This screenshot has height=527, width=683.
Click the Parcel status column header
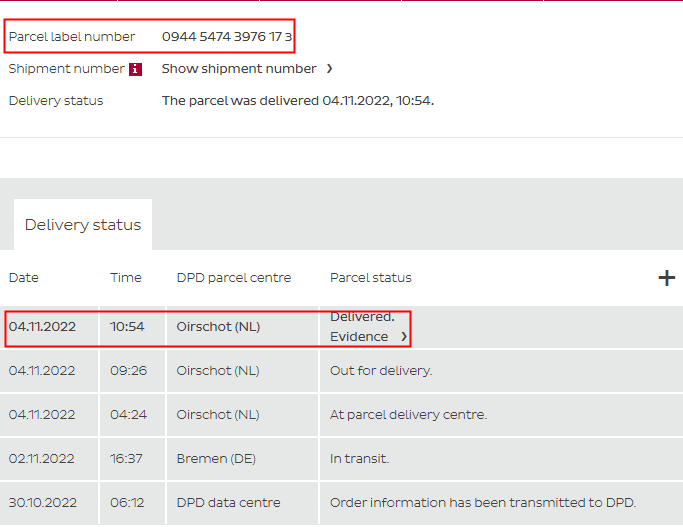click(371, 278)
